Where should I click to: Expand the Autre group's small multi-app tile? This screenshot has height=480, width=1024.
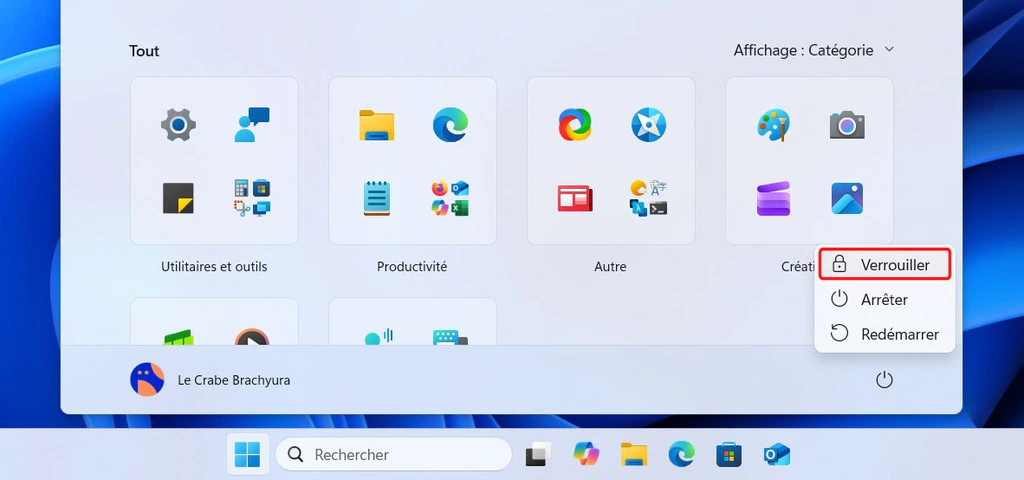point(648,198)
